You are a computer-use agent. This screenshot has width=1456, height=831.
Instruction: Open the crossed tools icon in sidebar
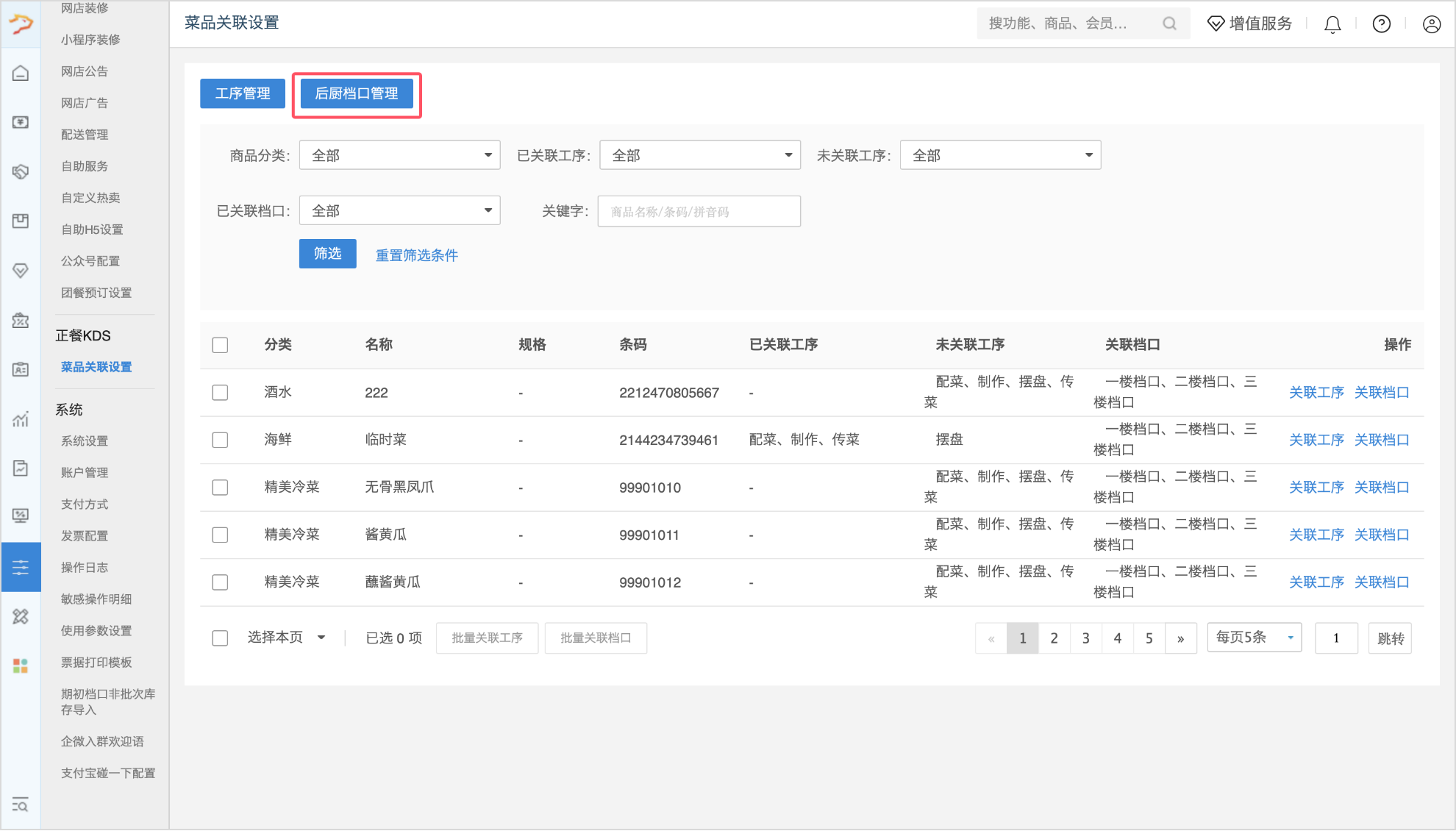pyautogui.click(x=21, y=616)
